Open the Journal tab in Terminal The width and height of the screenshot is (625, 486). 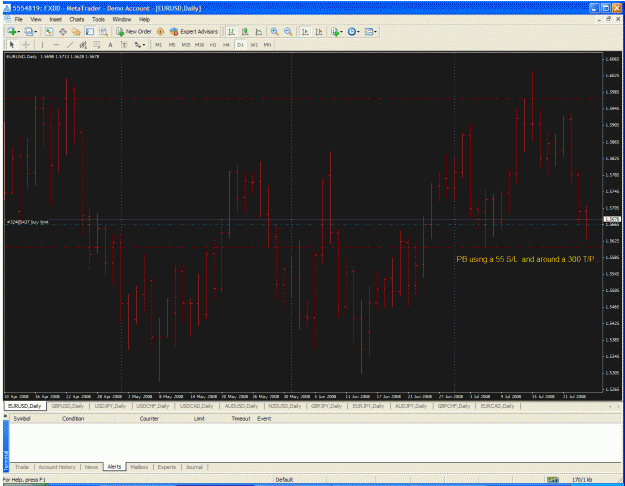point(194,467)
